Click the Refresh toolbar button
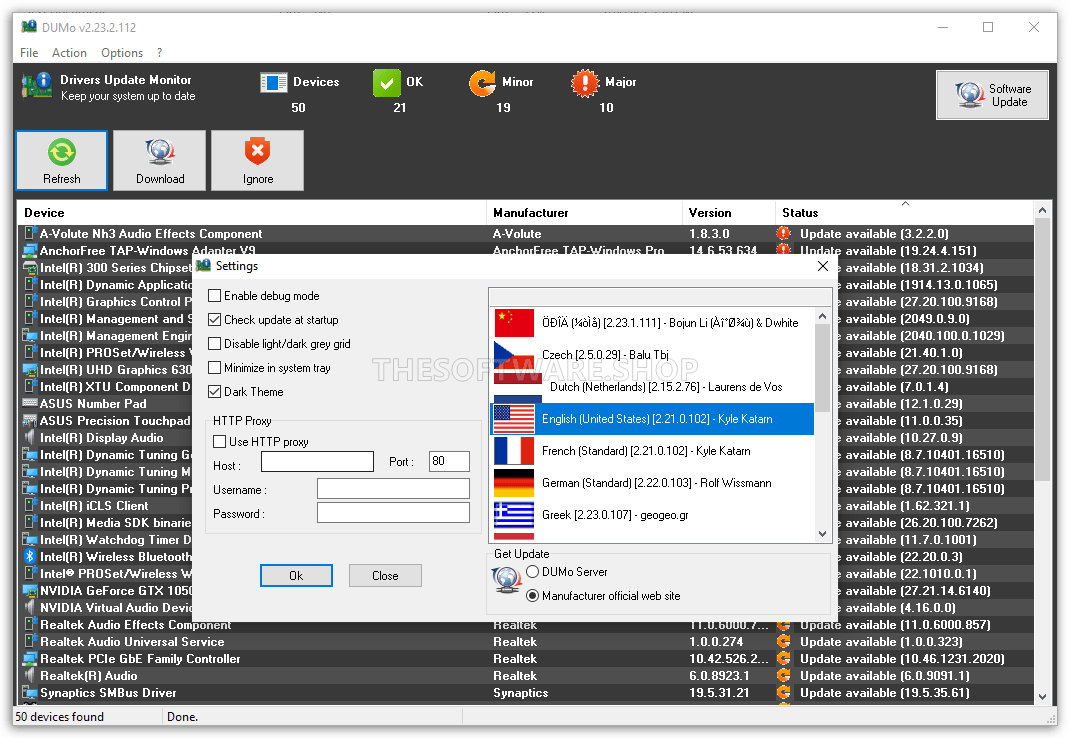Screen dimensions: 1070x738 click(61, 160)
